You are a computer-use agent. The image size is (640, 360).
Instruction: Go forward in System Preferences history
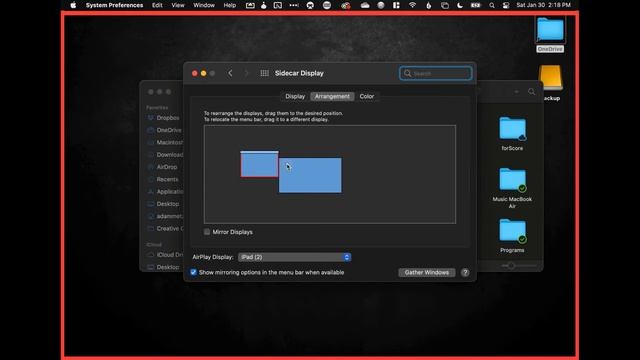(x=246, y=73)
